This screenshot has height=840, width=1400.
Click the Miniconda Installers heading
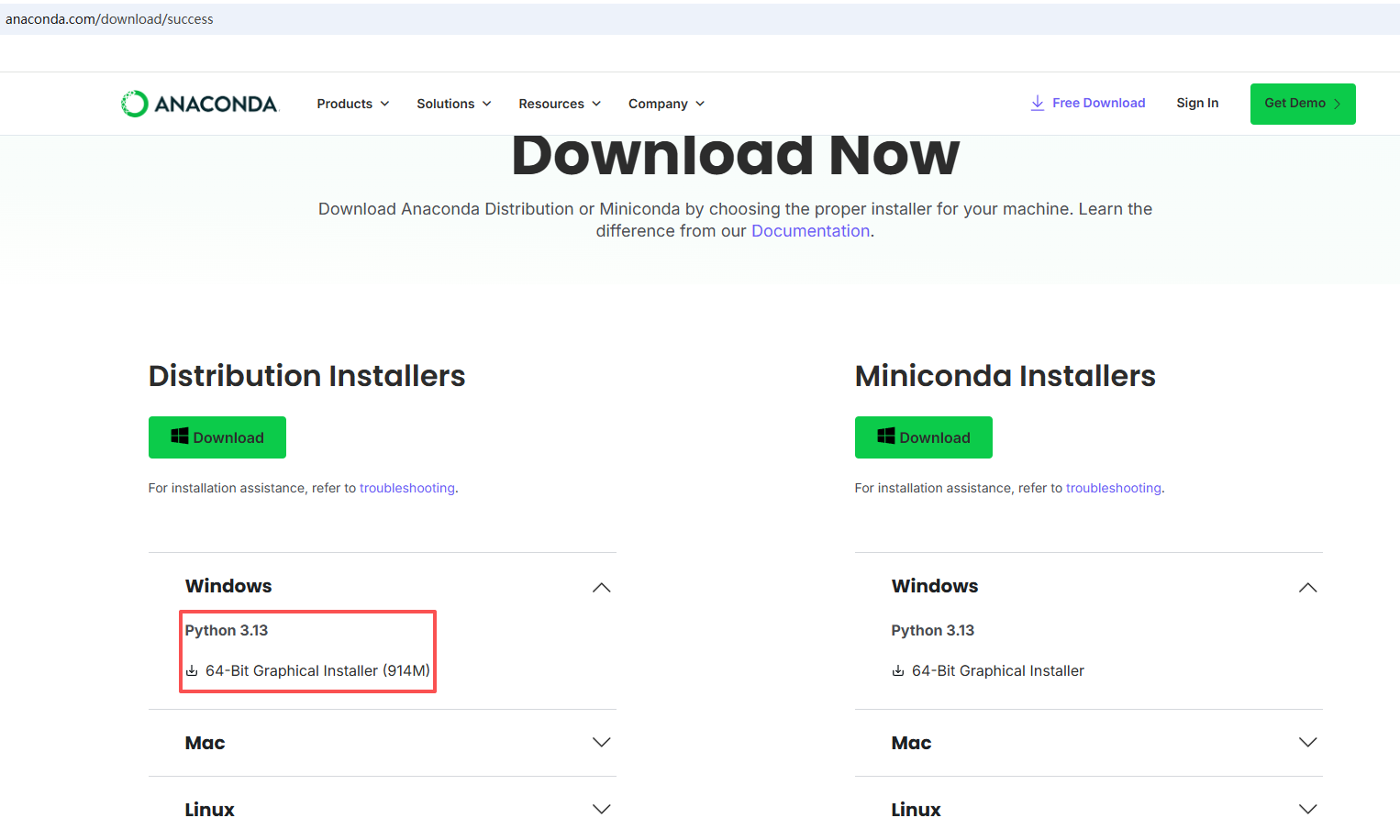(1006, 376)
